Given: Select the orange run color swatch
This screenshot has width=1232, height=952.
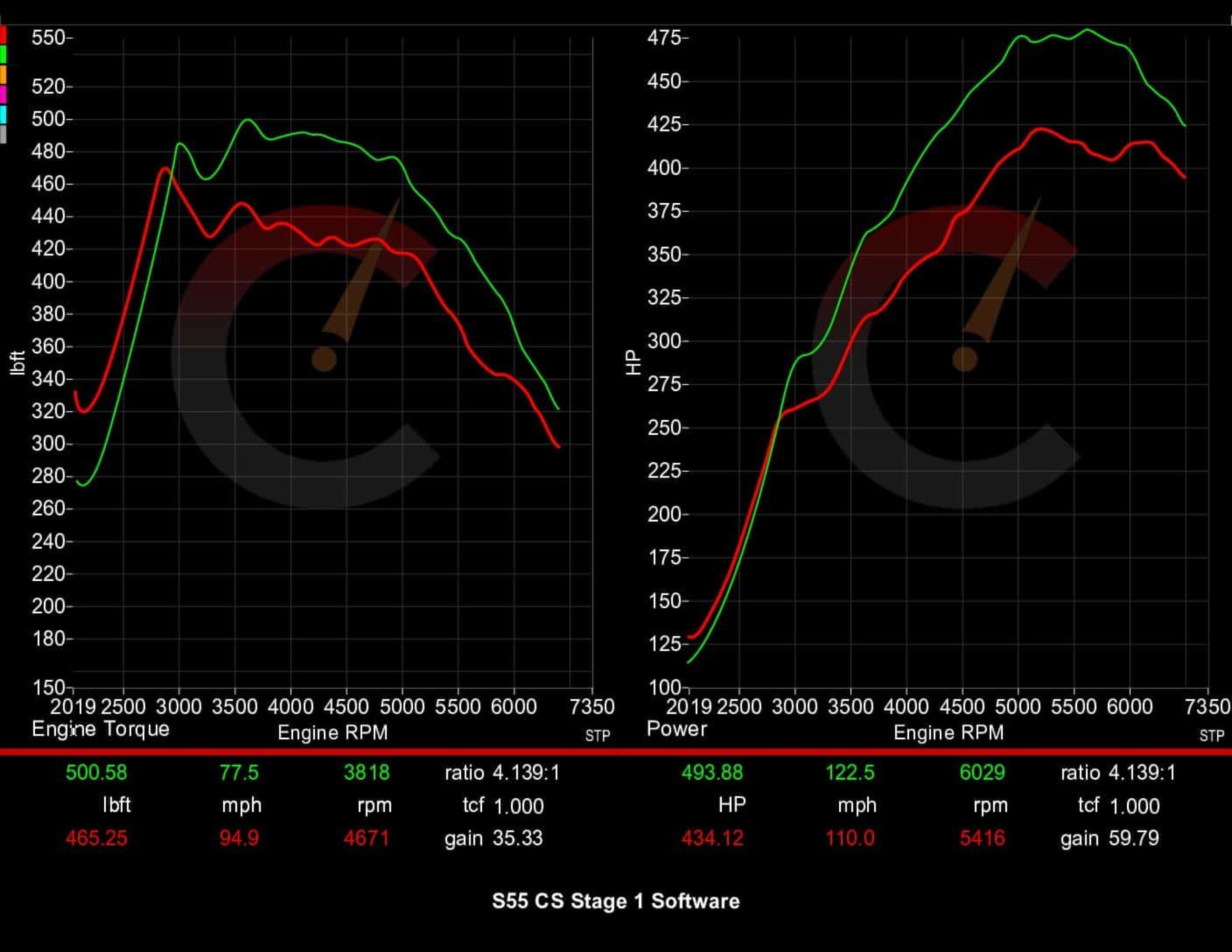Looking at the screenshot, I should pyautogui.click(x=3, y=75).
